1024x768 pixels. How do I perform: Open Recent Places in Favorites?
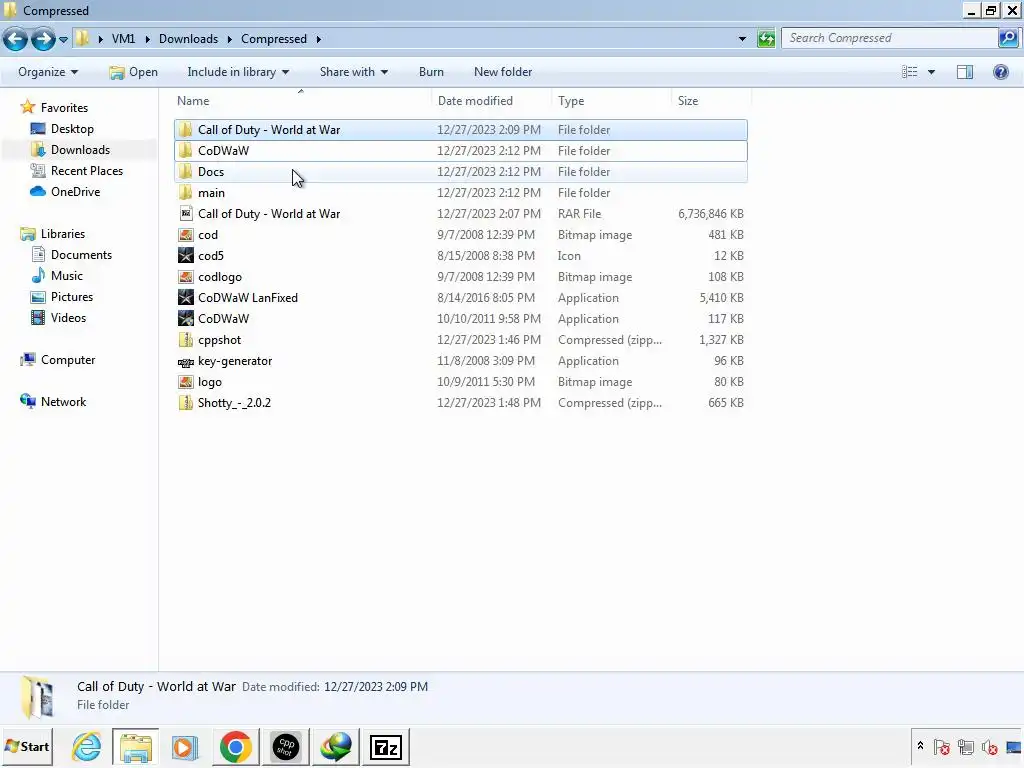pos(87,170)
